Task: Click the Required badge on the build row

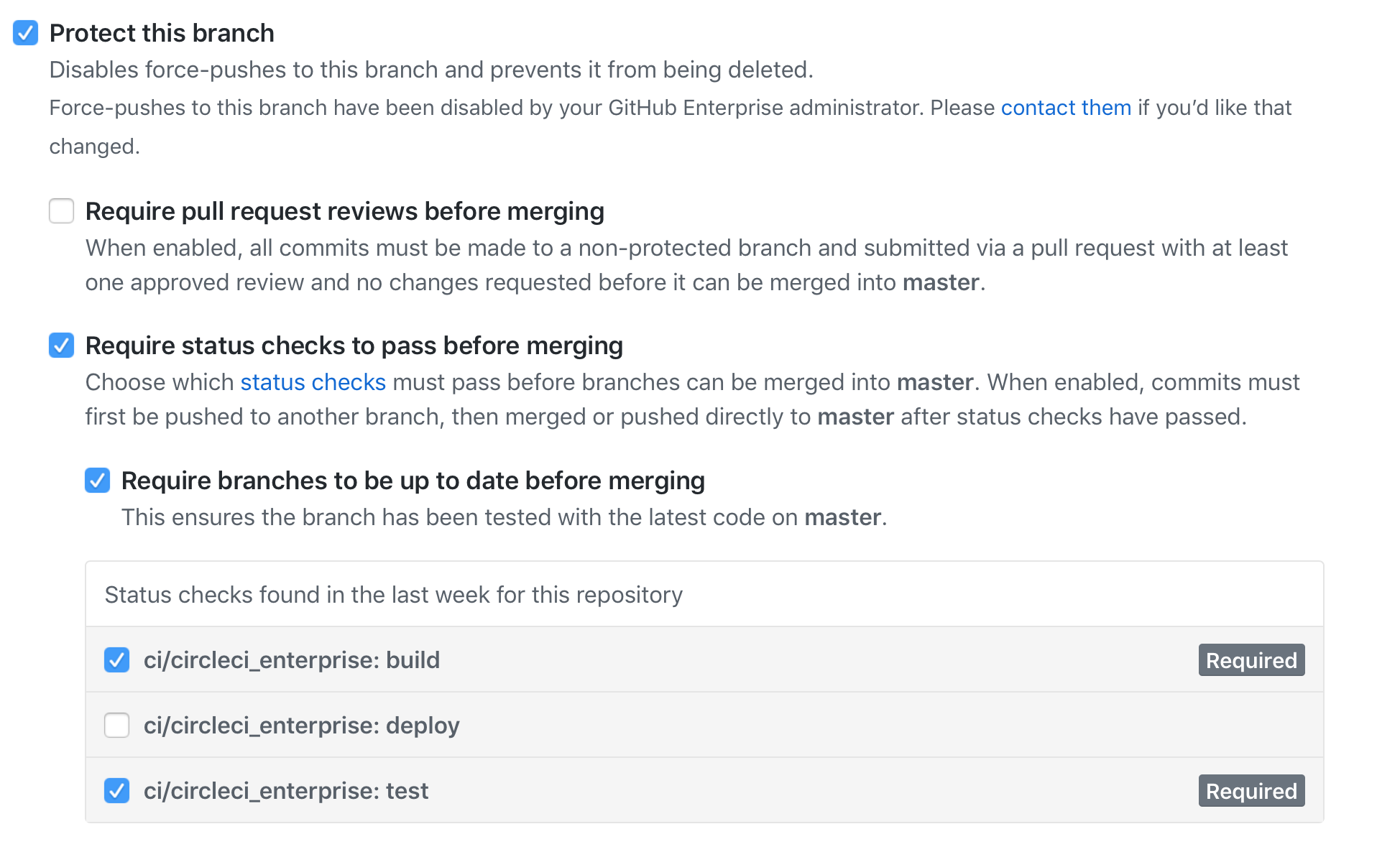Action: coord(1251,660)
